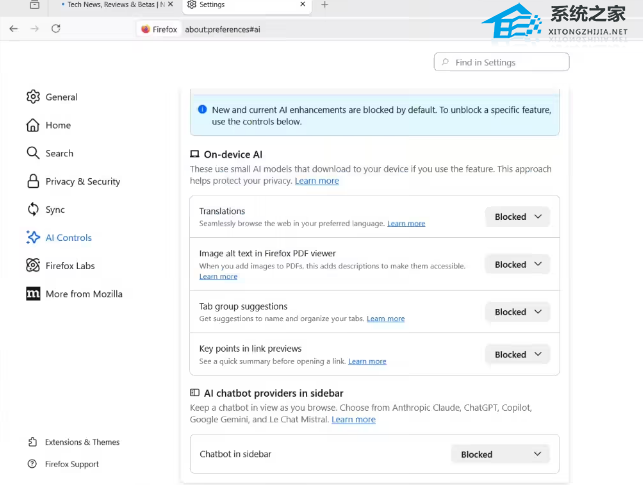Click the Firefox identity badge in address bar
The width and height of the screenshot is (643, 485).
pos(159,29)
